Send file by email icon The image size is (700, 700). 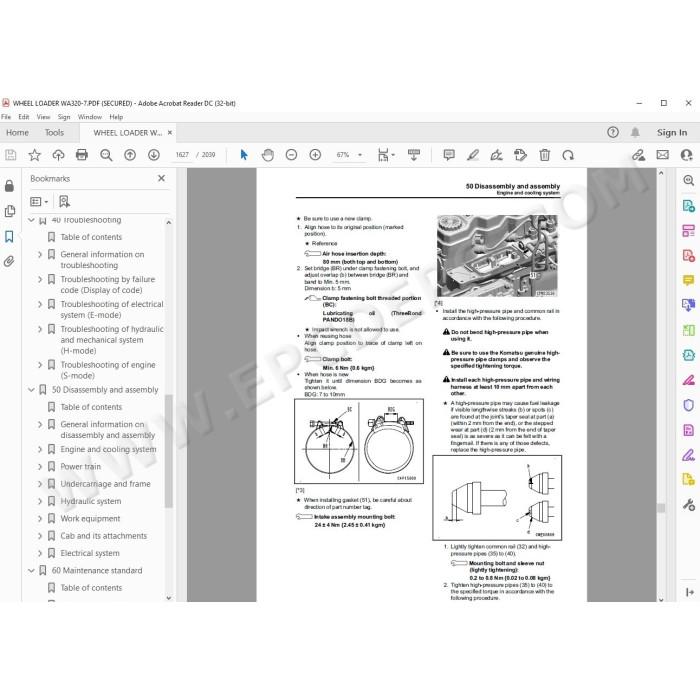tap(662, 155)
